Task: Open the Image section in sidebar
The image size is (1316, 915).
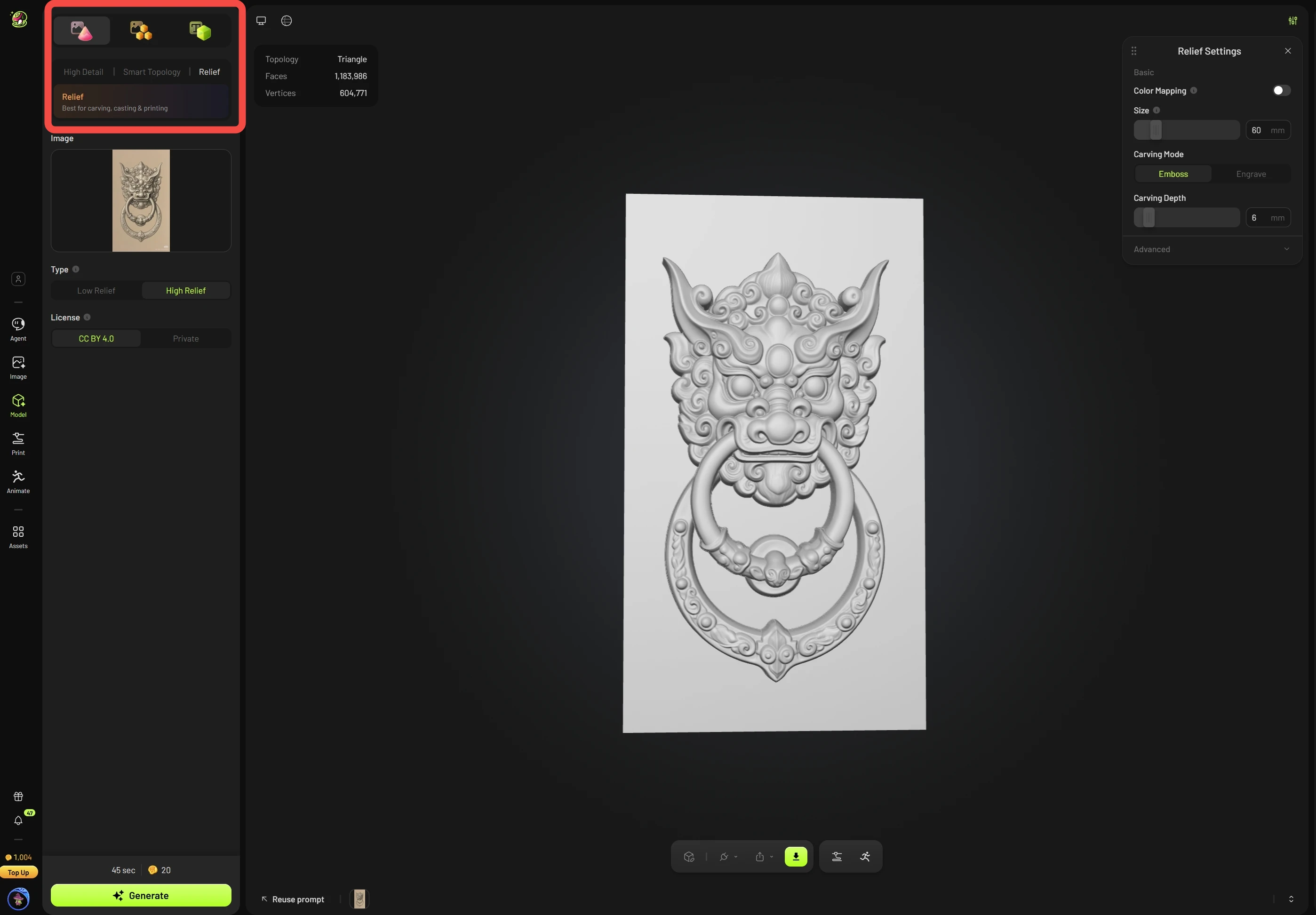Action: click(x=18, y=368)
